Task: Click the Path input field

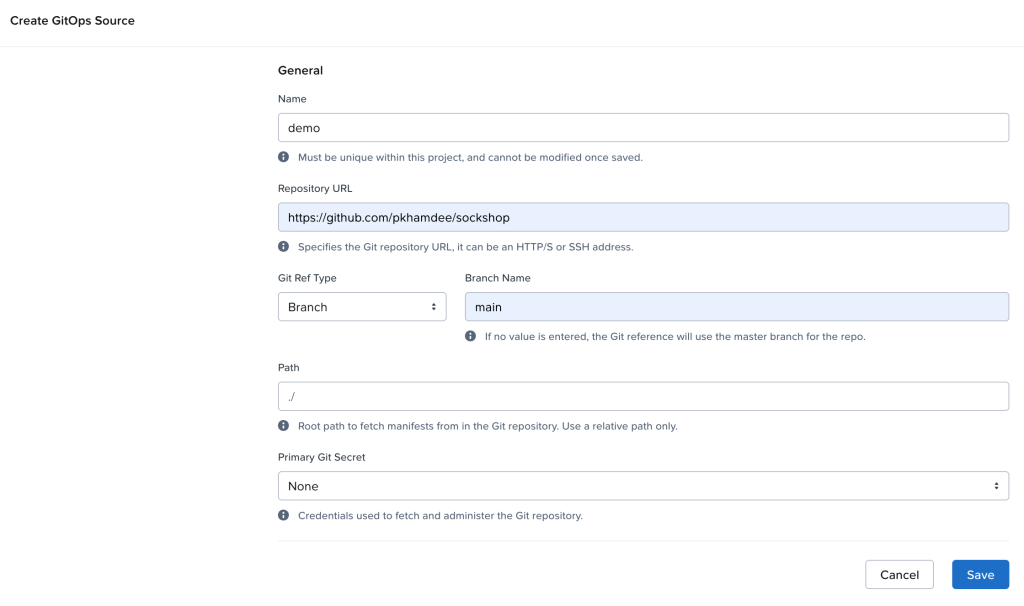Action: pos(643,397)
